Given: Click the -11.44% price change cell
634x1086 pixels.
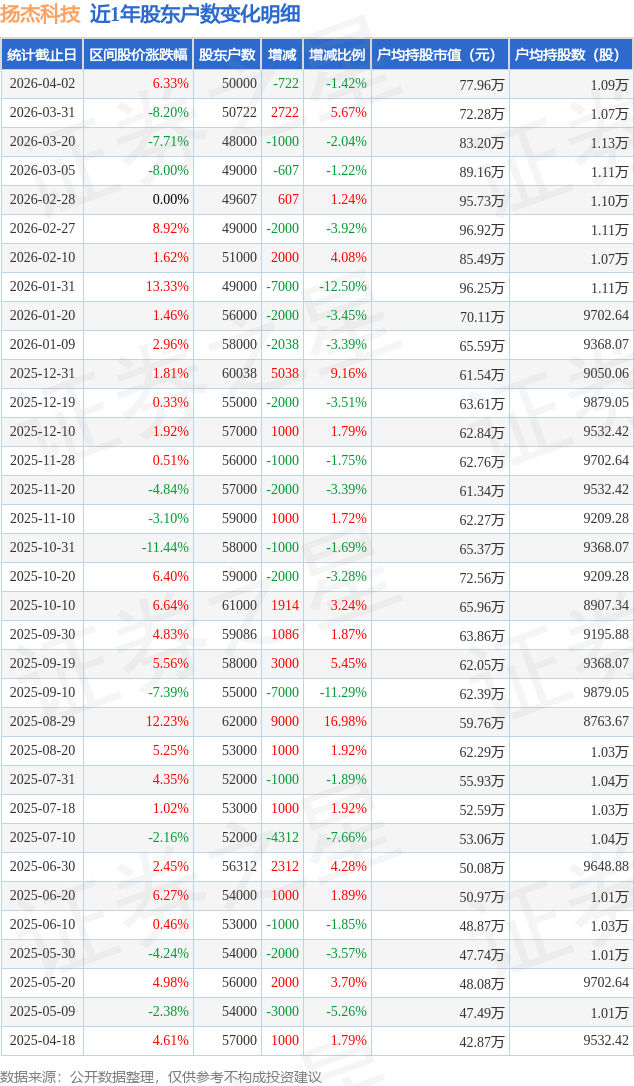Looking at the screenshot, I should (165, 548).
